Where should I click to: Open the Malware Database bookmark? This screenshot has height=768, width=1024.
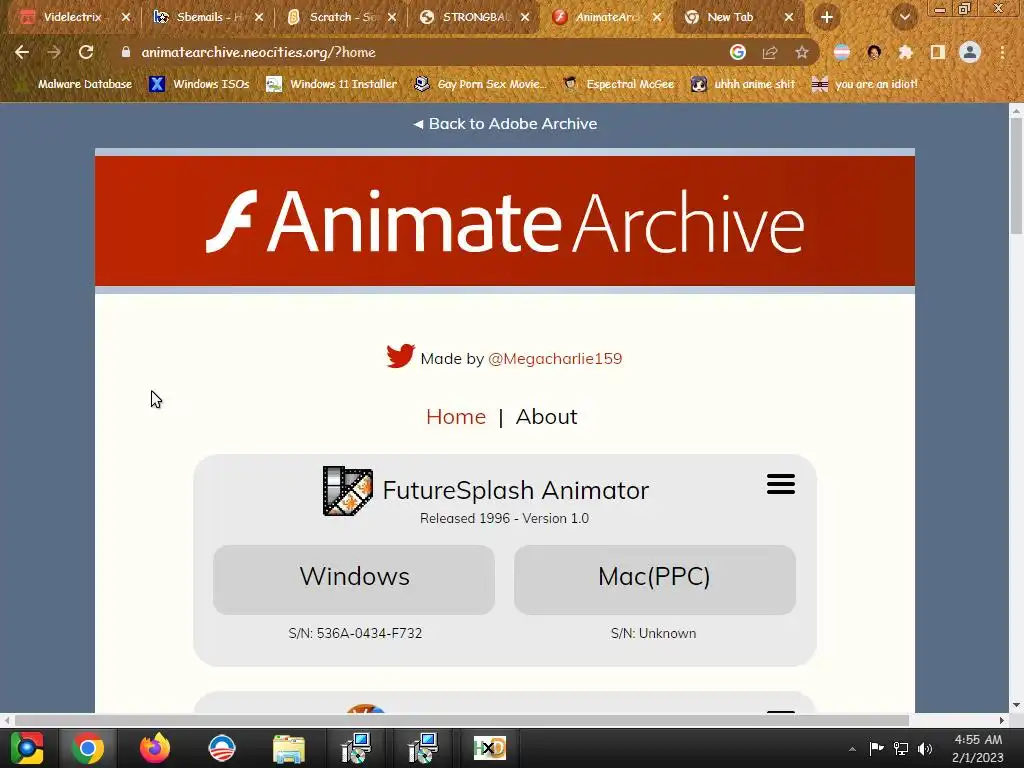[x=74, y=84]
